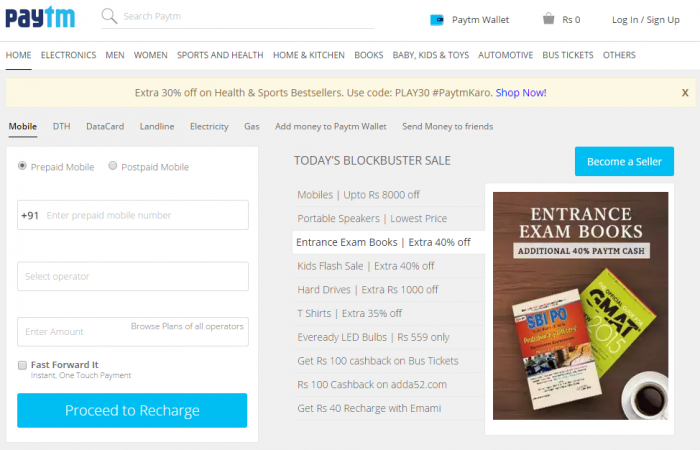700x450 pixels.
Task: Open the Select operator dropdown
Action: pyautogui.click(x=132, y=276)
